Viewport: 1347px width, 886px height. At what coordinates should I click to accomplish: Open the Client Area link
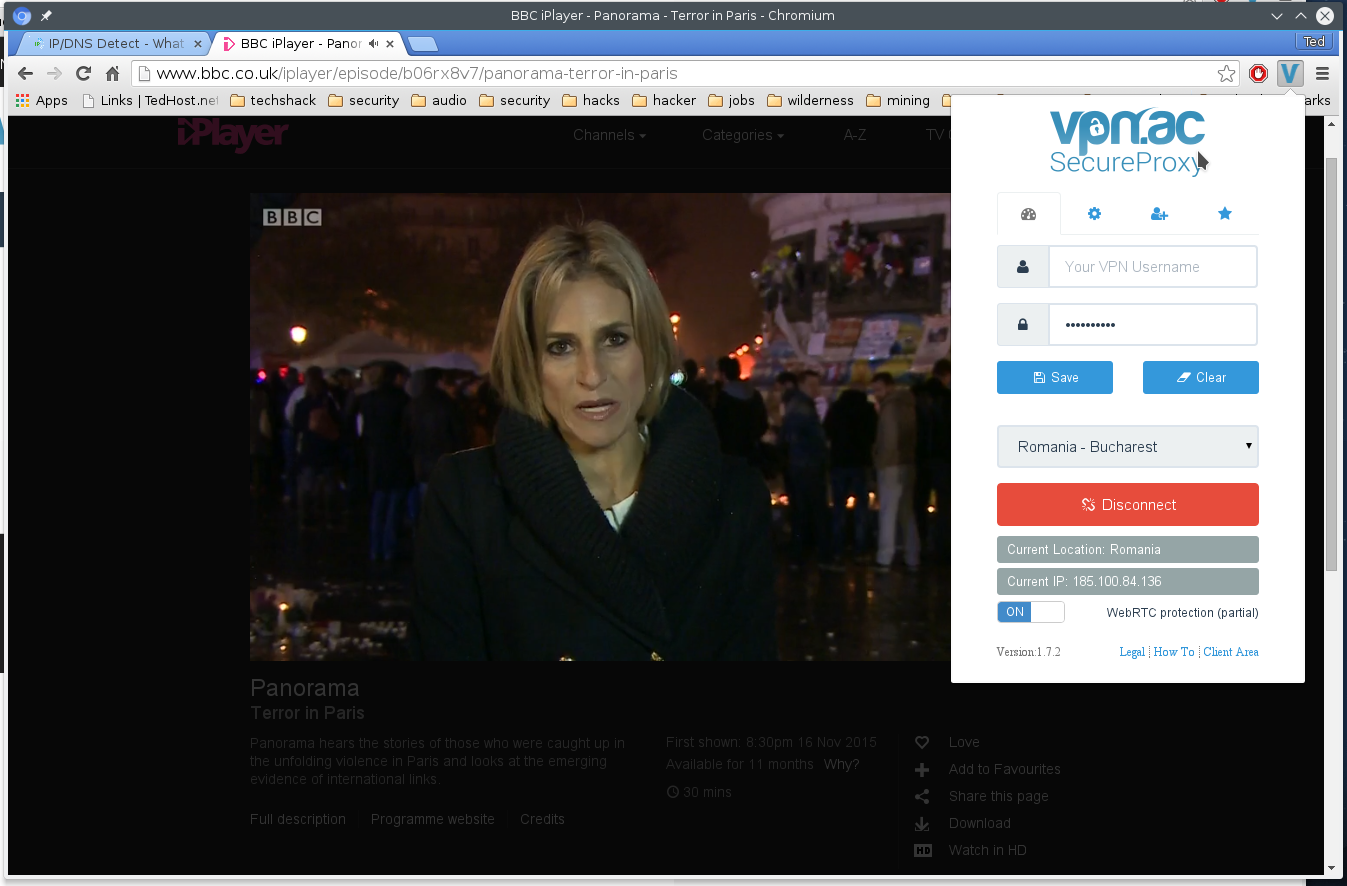click(1231, 652)
